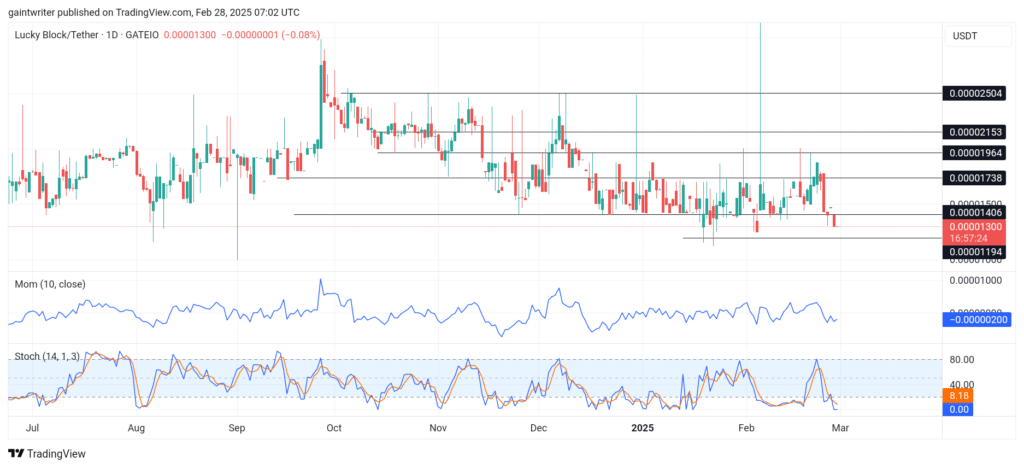The width and height of the screenshot is (1024, 468).
Task: Click the blue −0.00000200 momentum value label
Action: pos(976,320)
